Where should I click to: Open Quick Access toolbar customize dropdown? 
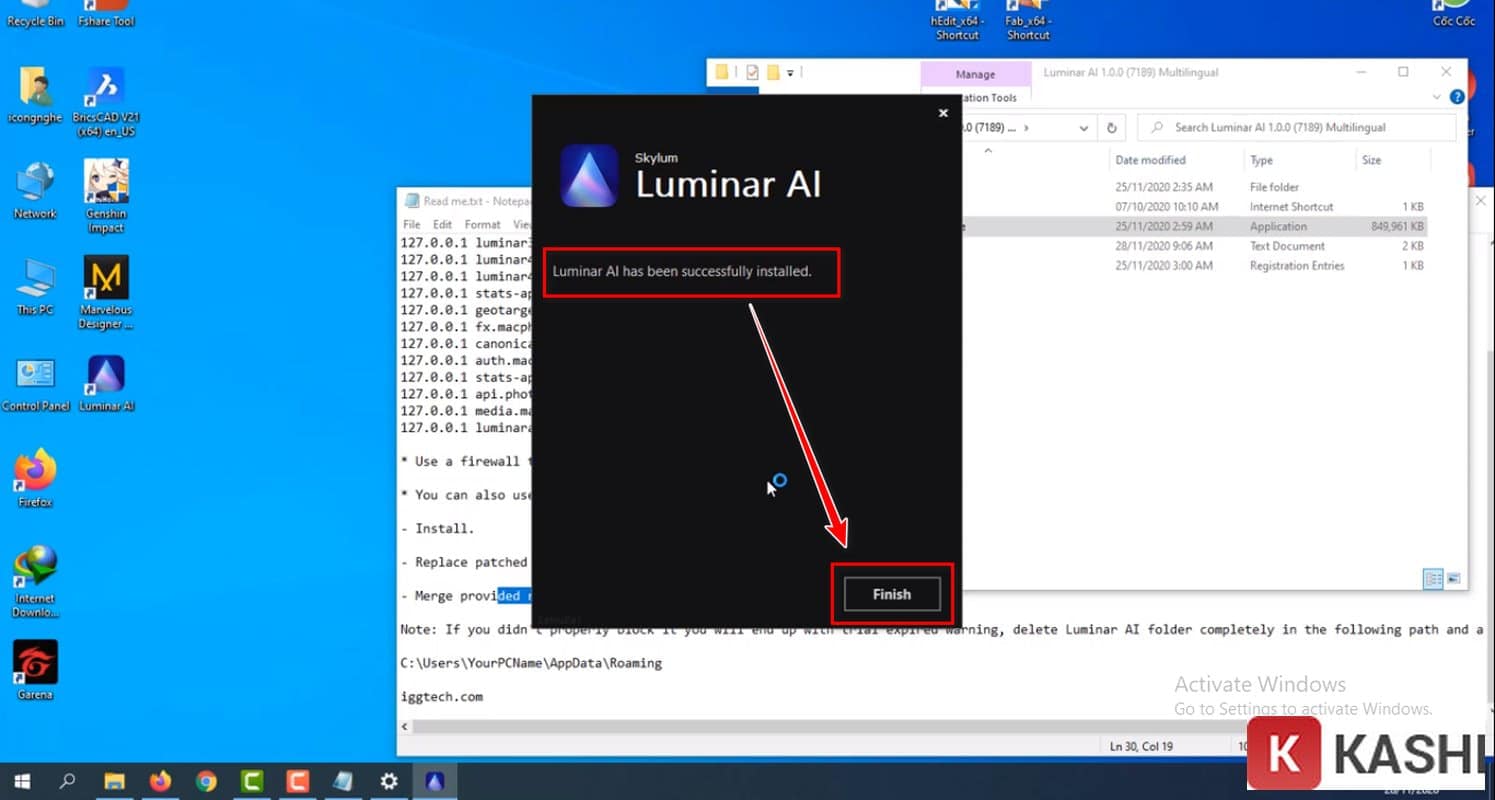(790, 73)
